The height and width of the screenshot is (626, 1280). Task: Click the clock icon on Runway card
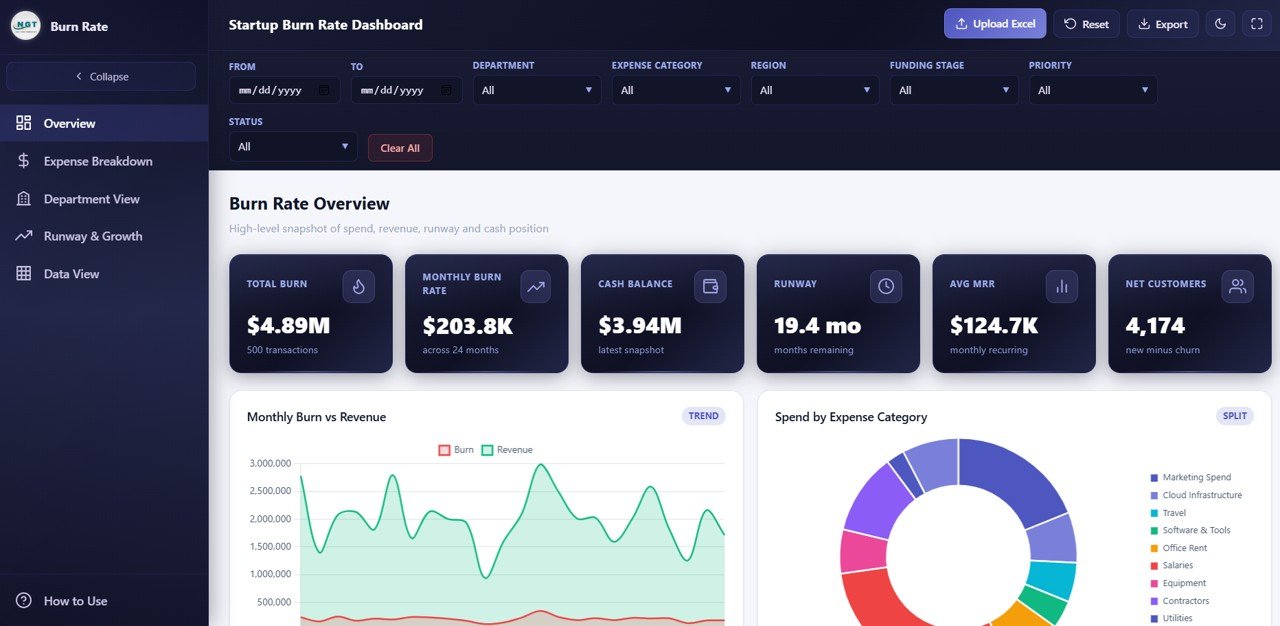pyautogui.click(x=886, y=285)
